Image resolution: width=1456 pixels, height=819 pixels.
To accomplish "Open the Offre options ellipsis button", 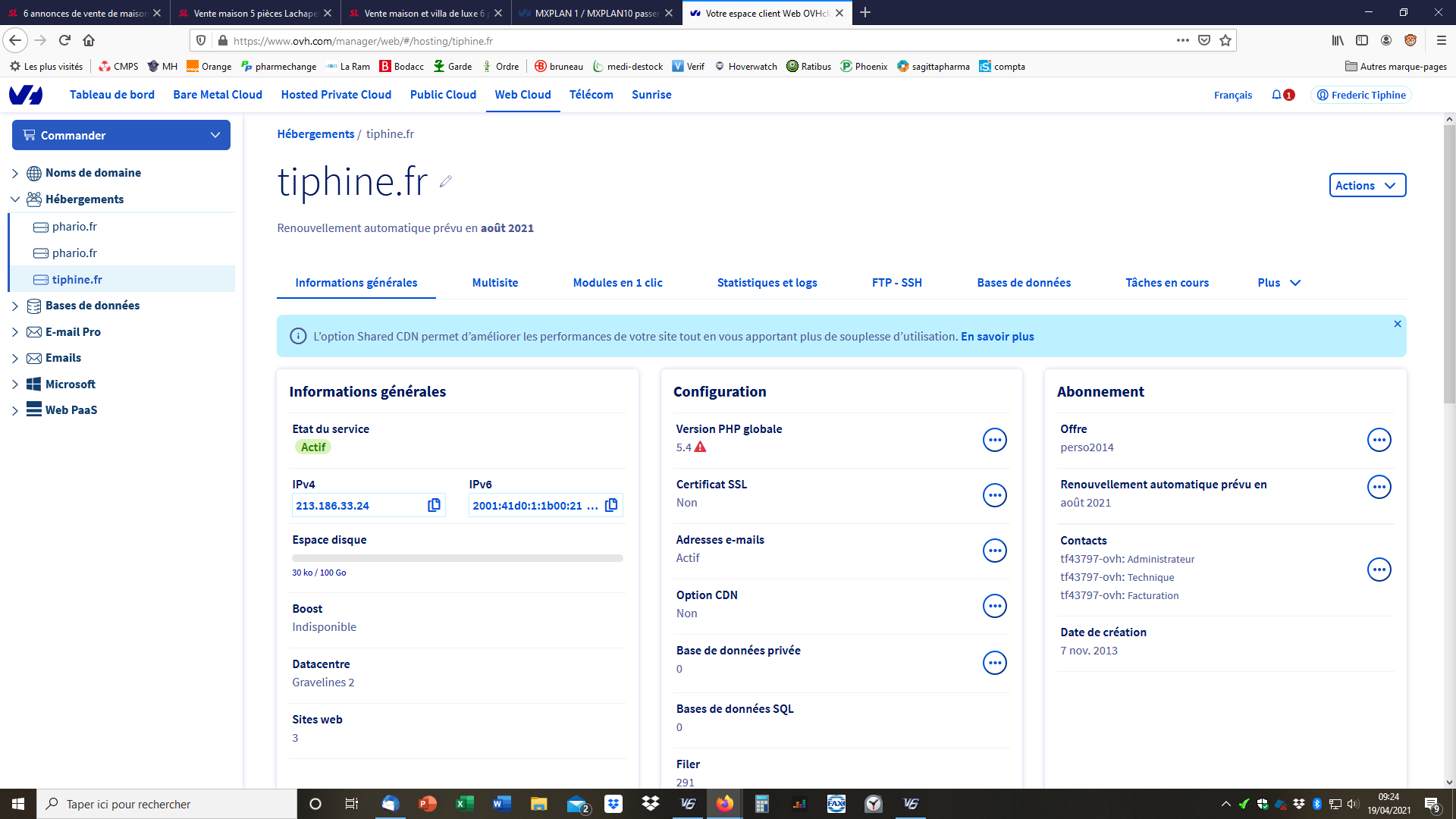I will pyautogui.click(x=1379, y=440).
